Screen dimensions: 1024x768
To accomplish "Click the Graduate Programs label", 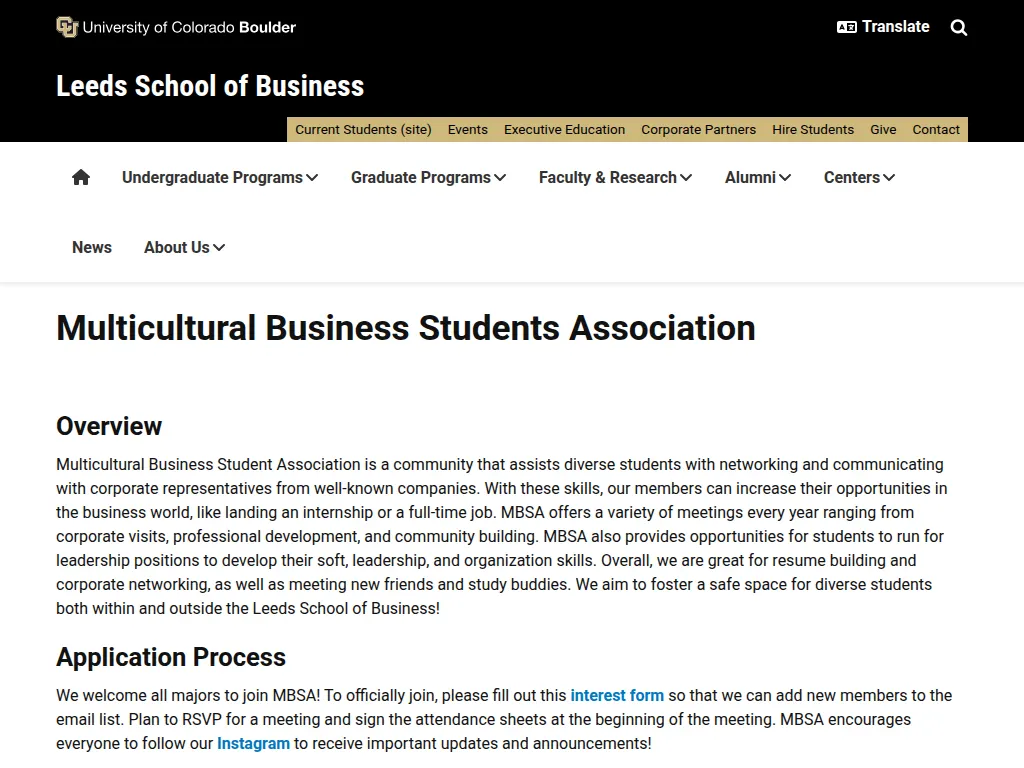I will [x=421, y=178].
